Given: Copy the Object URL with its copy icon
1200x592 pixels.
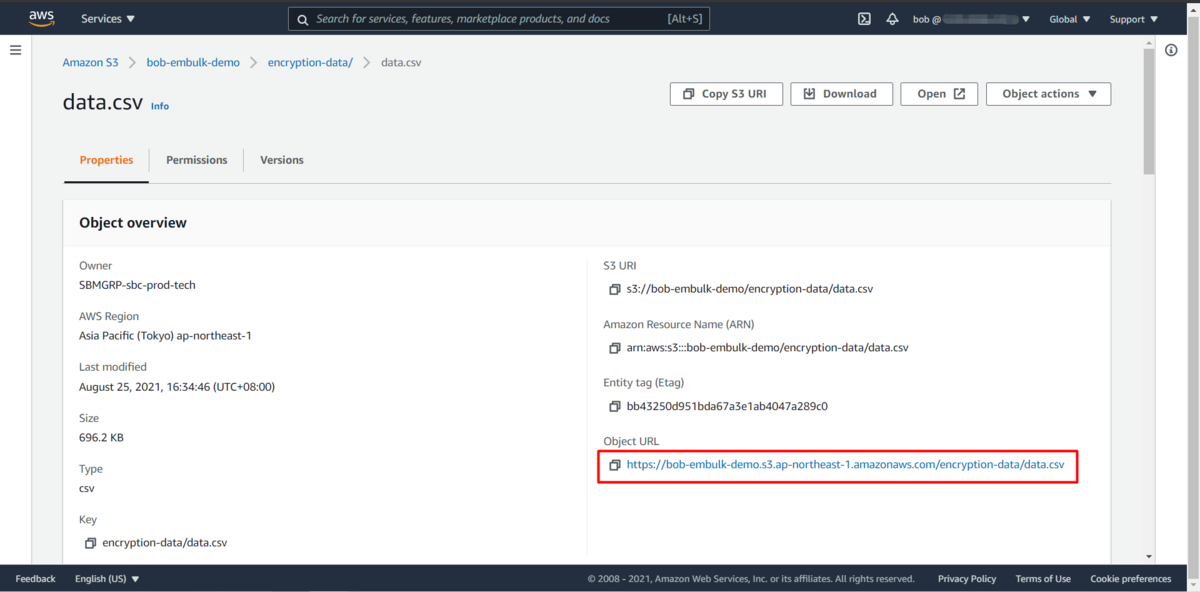Looking at the screenshot, I should 615,465.
